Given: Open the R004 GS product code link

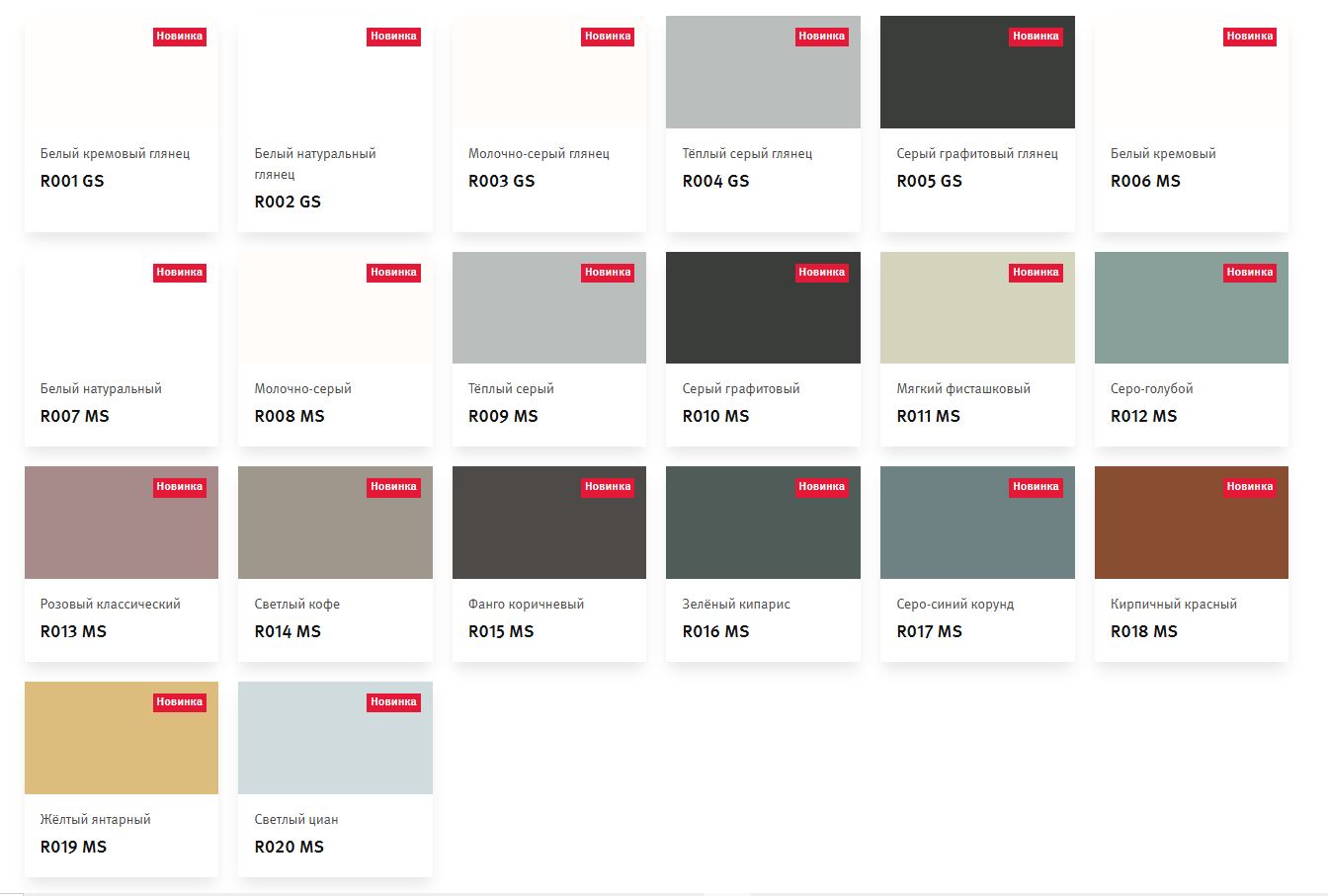Looking at the screenshot, I should (x=715, y=181).
